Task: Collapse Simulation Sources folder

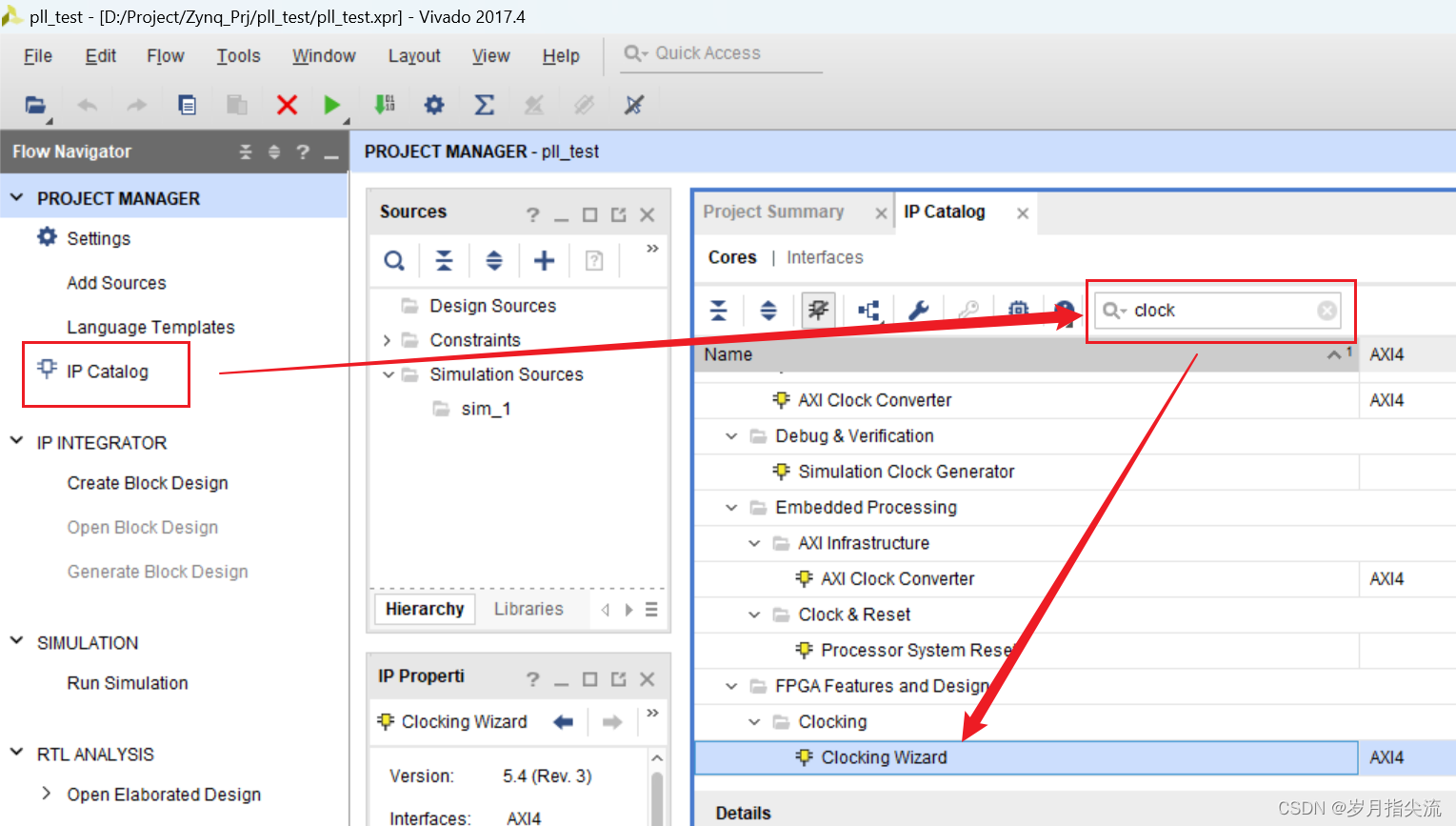Action: [388, 374]
